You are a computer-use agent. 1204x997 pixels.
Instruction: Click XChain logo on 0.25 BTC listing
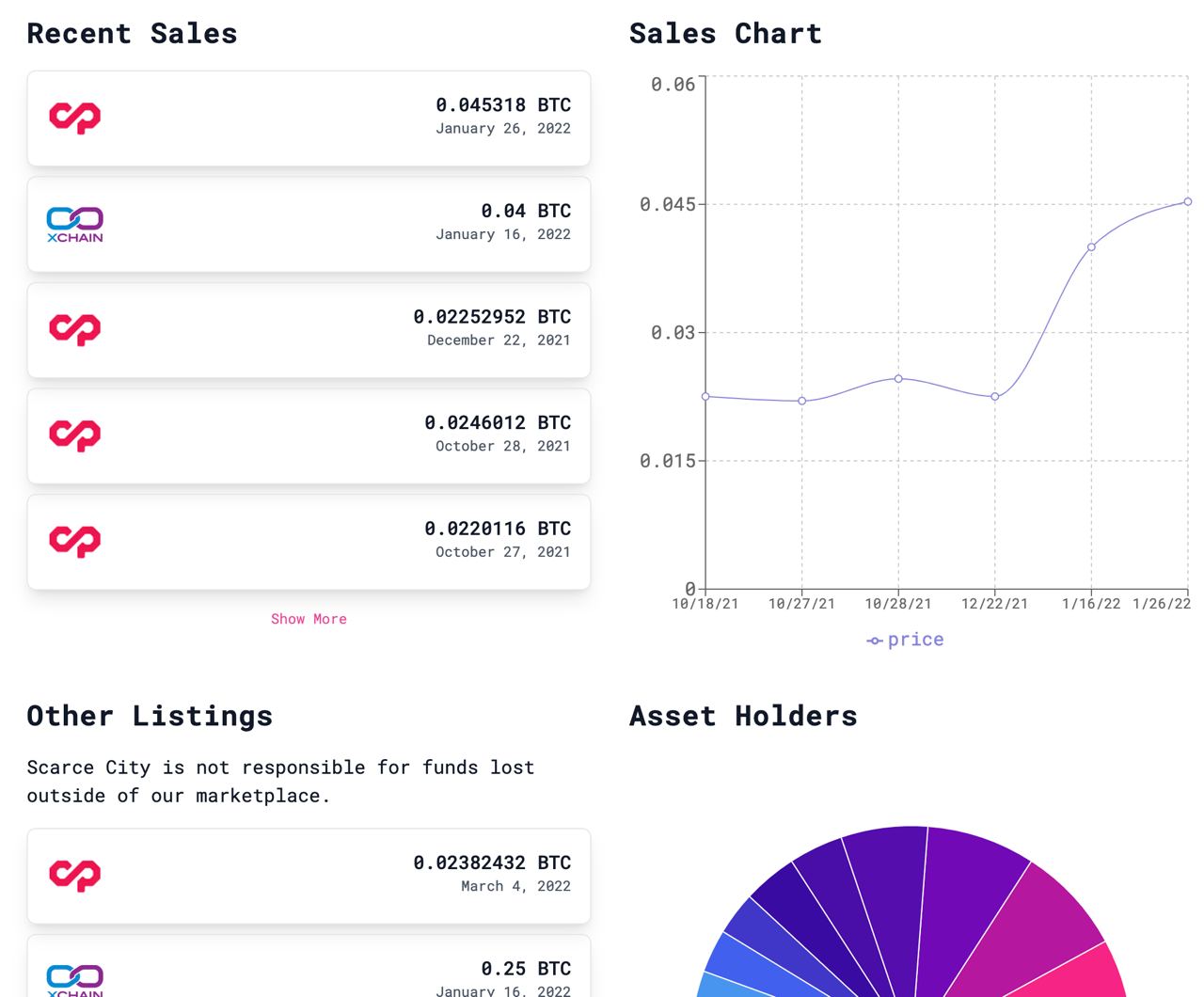click(x=74, y=980)
